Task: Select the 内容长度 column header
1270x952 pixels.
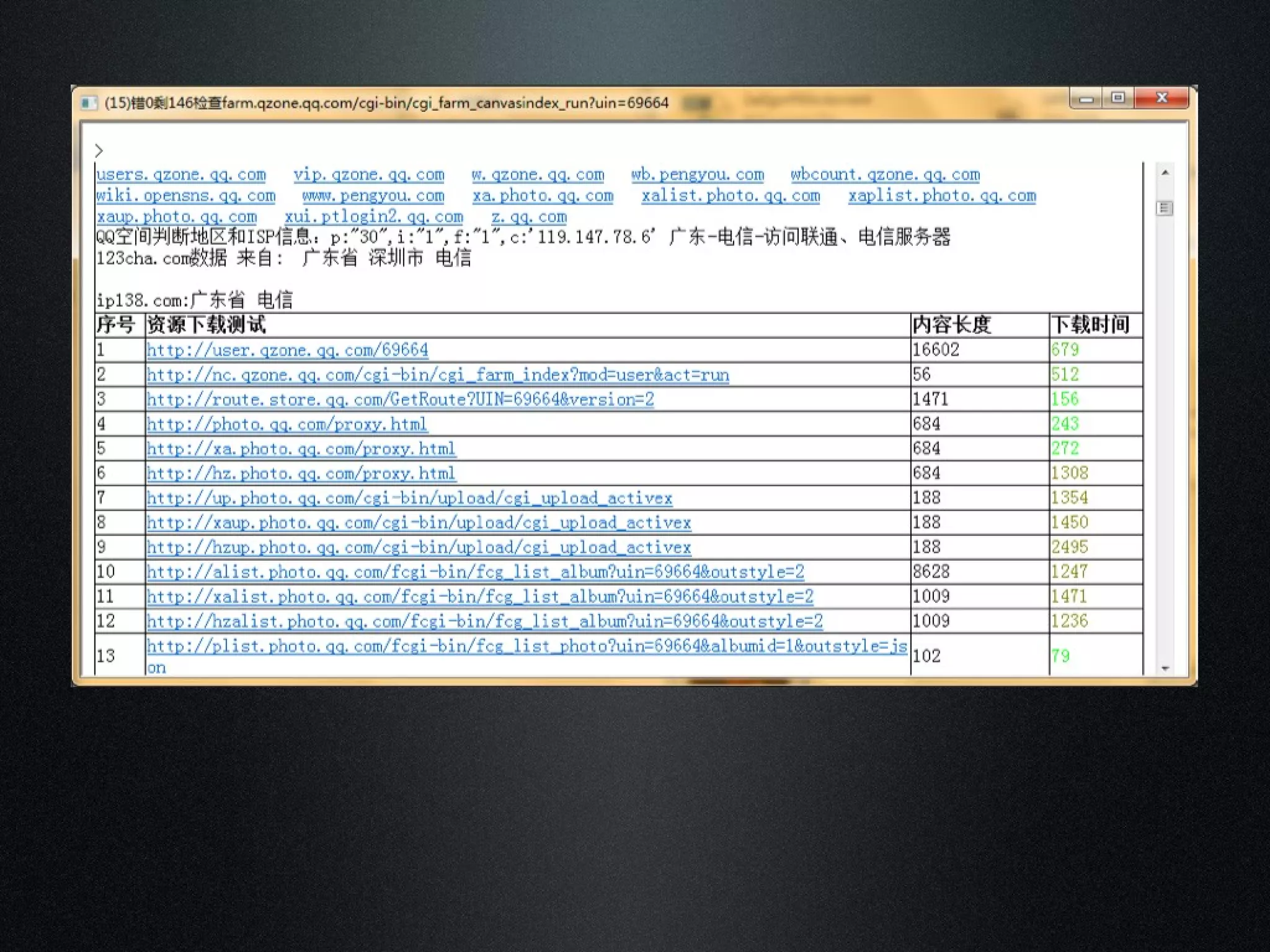Action: pos(952,325)
